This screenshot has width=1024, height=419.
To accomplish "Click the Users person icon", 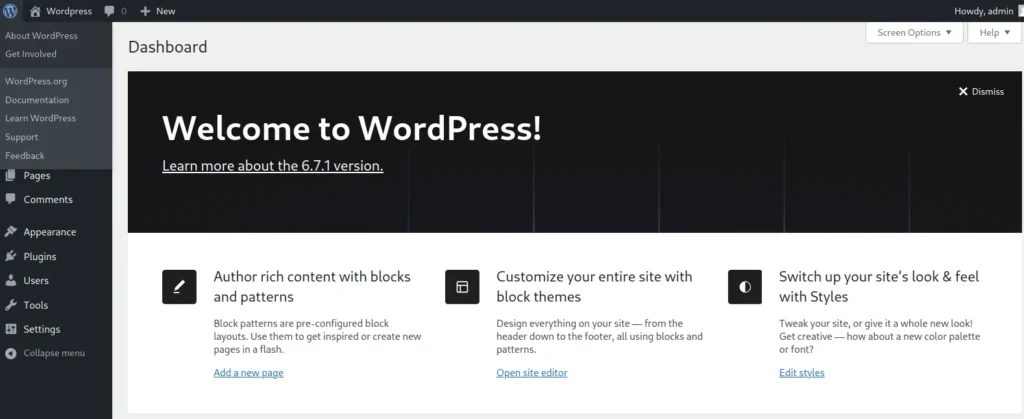I will (10, 281).
